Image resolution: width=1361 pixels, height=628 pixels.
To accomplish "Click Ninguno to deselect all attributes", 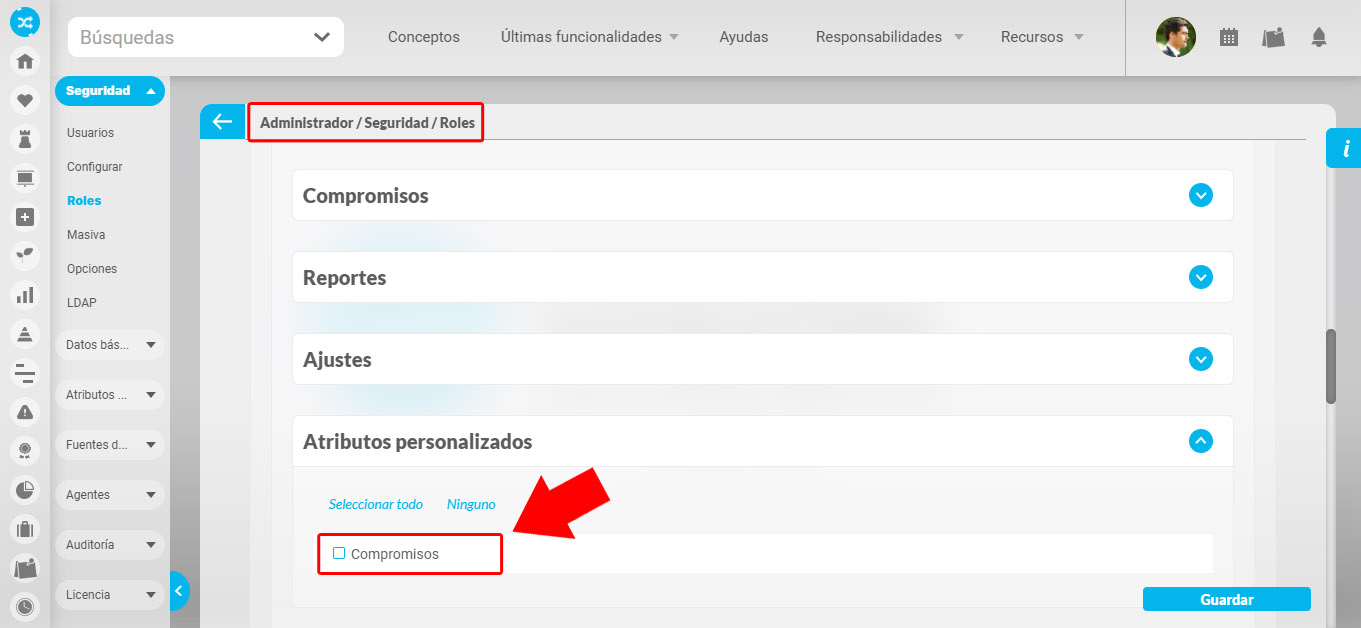I will coord(471,504).
